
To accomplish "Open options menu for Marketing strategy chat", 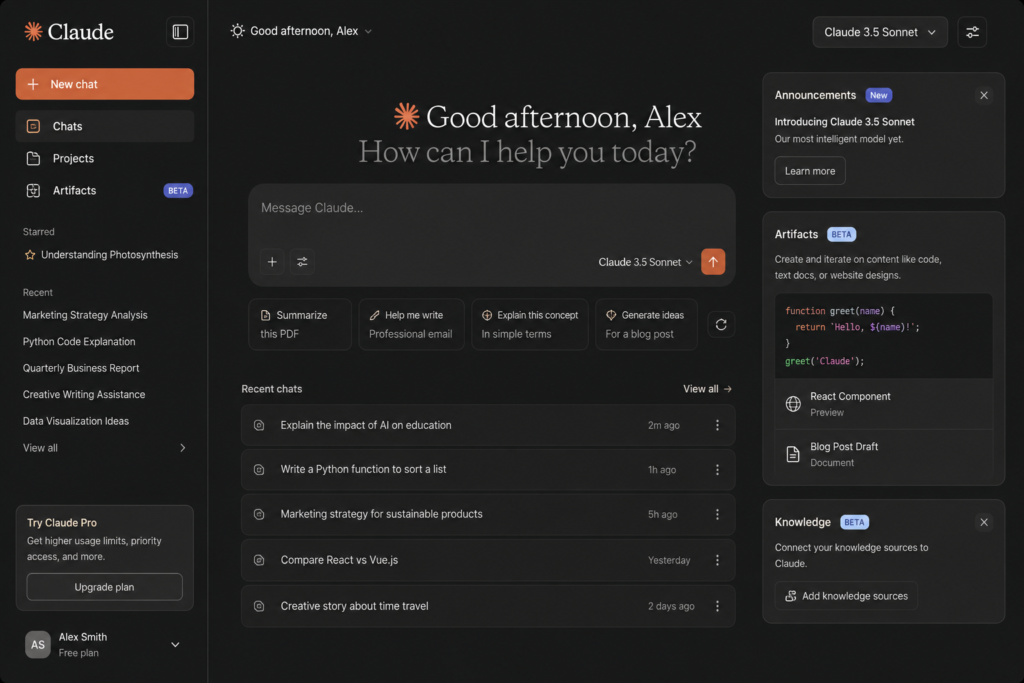I will pos(717,515).
